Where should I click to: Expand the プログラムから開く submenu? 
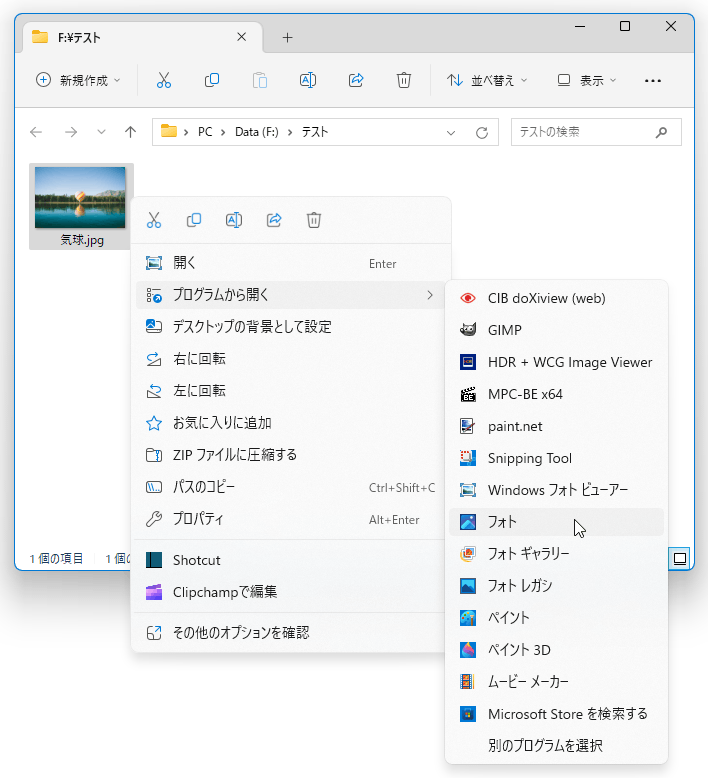pyautogui.click(x=291, y=295)
